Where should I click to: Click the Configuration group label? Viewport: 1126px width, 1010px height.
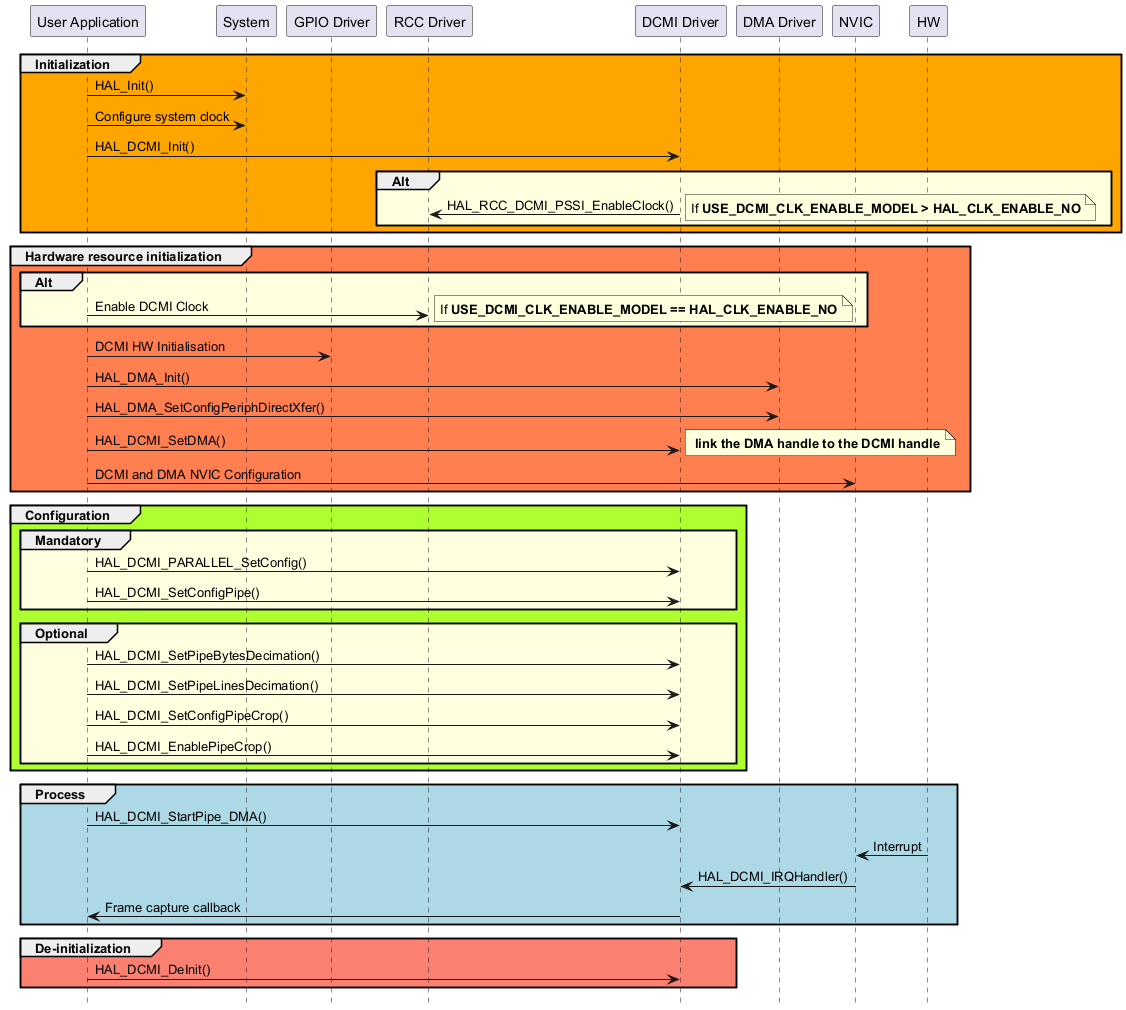(68, 516)
